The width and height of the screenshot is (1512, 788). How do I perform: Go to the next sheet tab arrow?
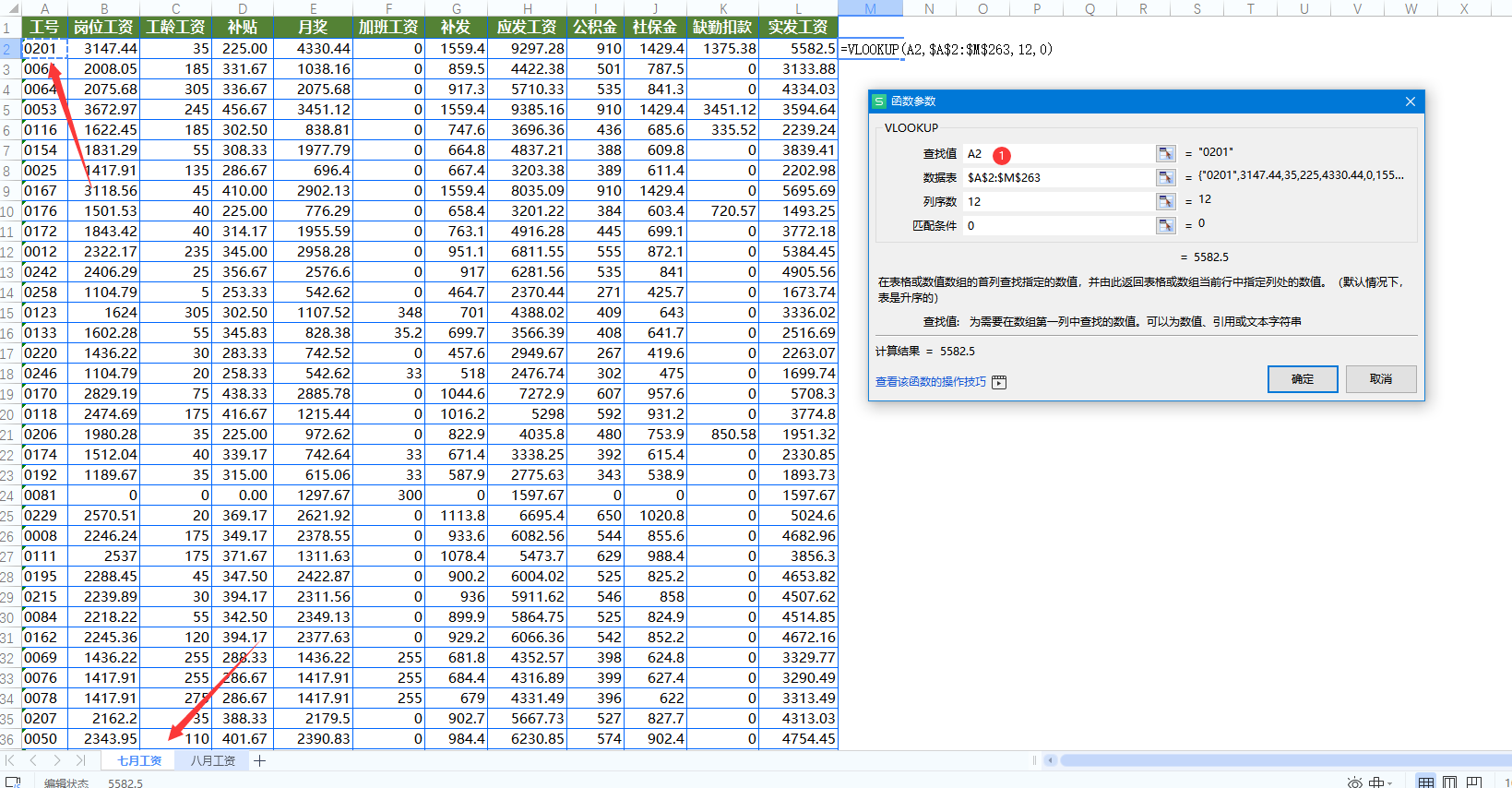56,760
